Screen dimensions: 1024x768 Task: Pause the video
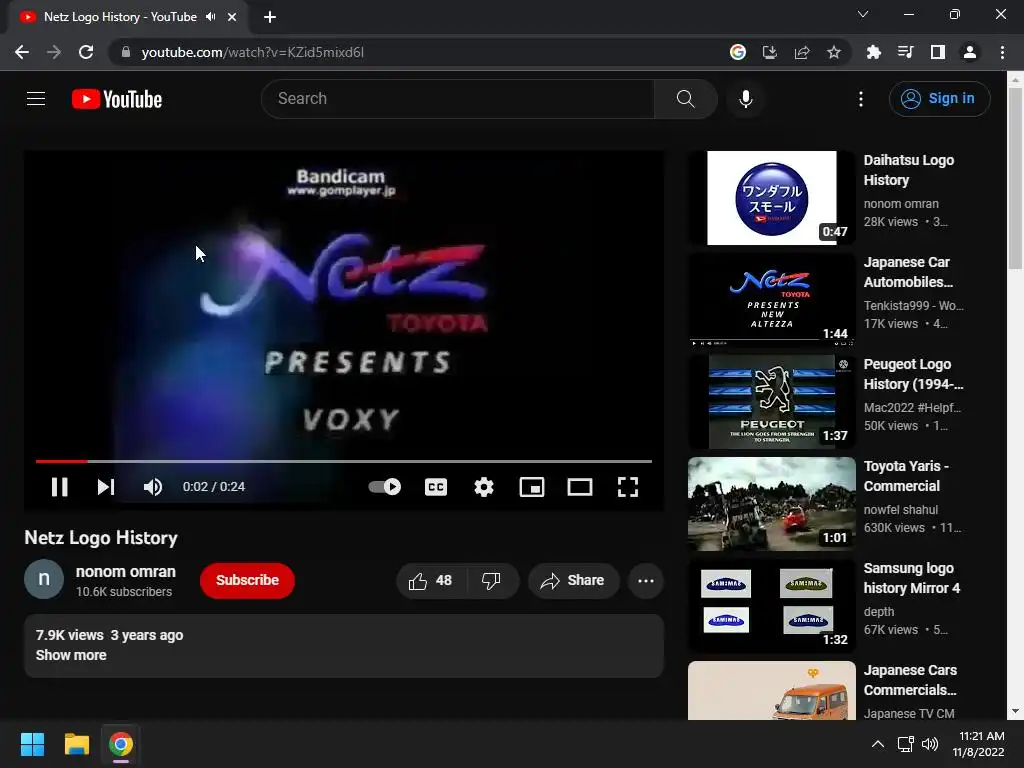[x=59, y=487]
